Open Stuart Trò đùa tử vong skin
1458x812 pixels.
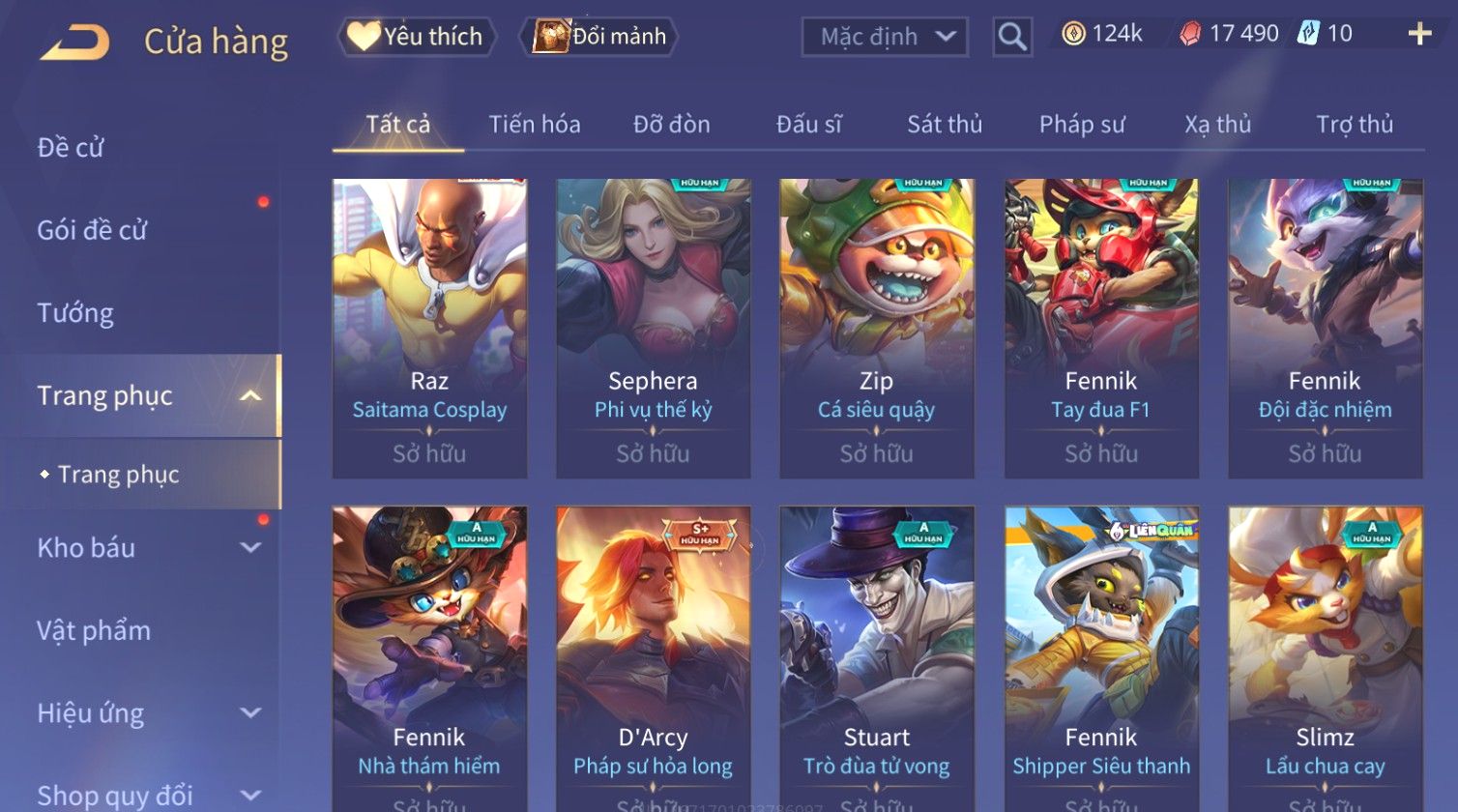(877, 659)
